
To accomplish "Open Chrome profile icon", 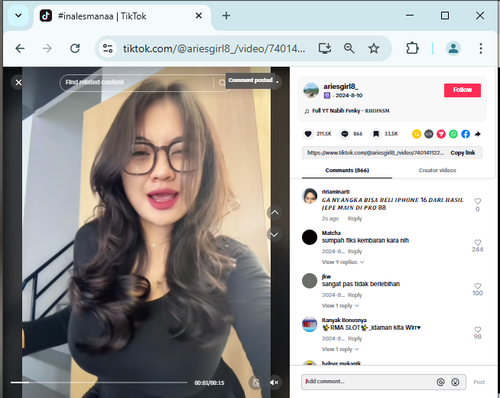I will pos(453,49).
